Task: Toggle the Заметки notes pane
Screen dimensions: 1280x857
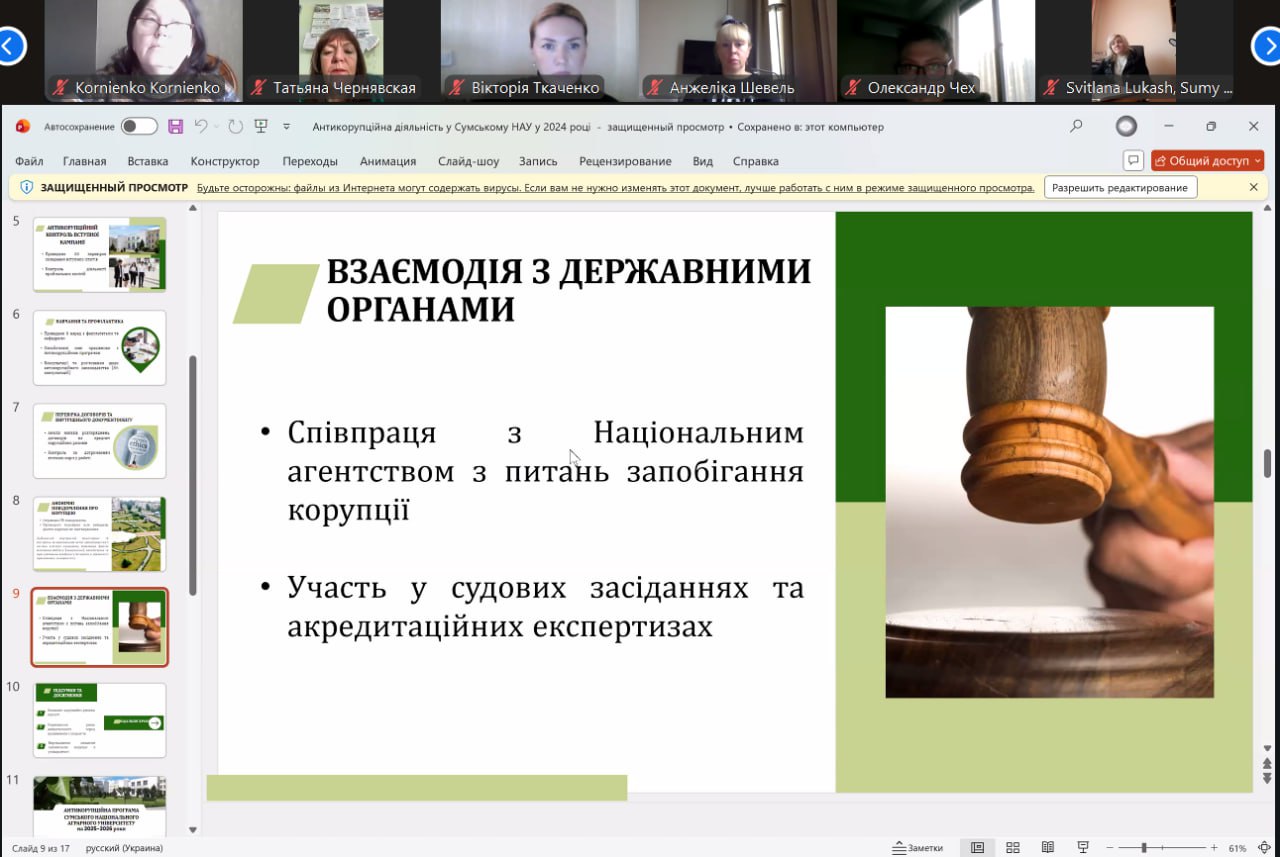Action: 918,848
